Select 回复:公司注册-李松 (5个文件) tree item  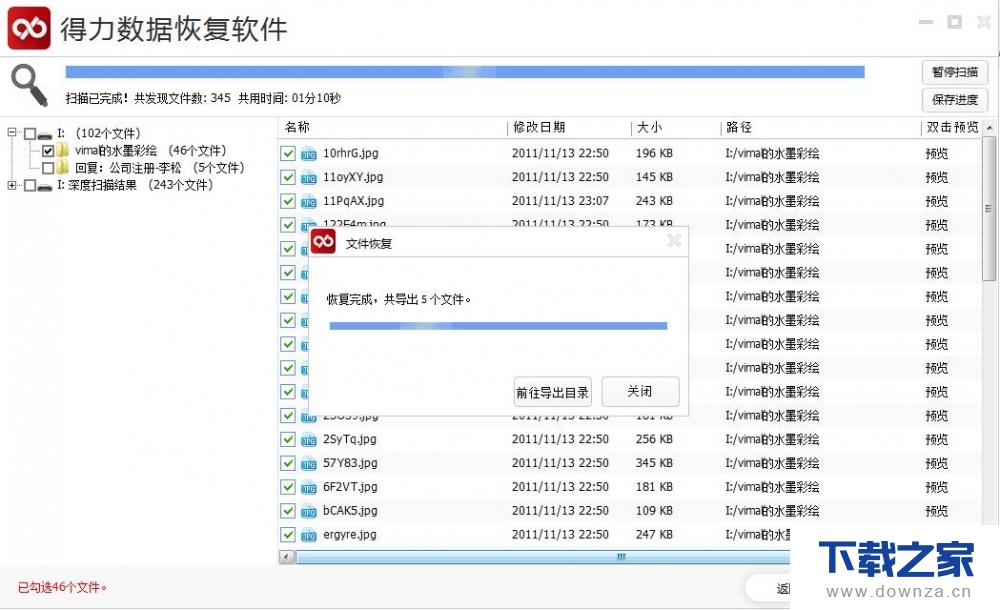point(159,168)
